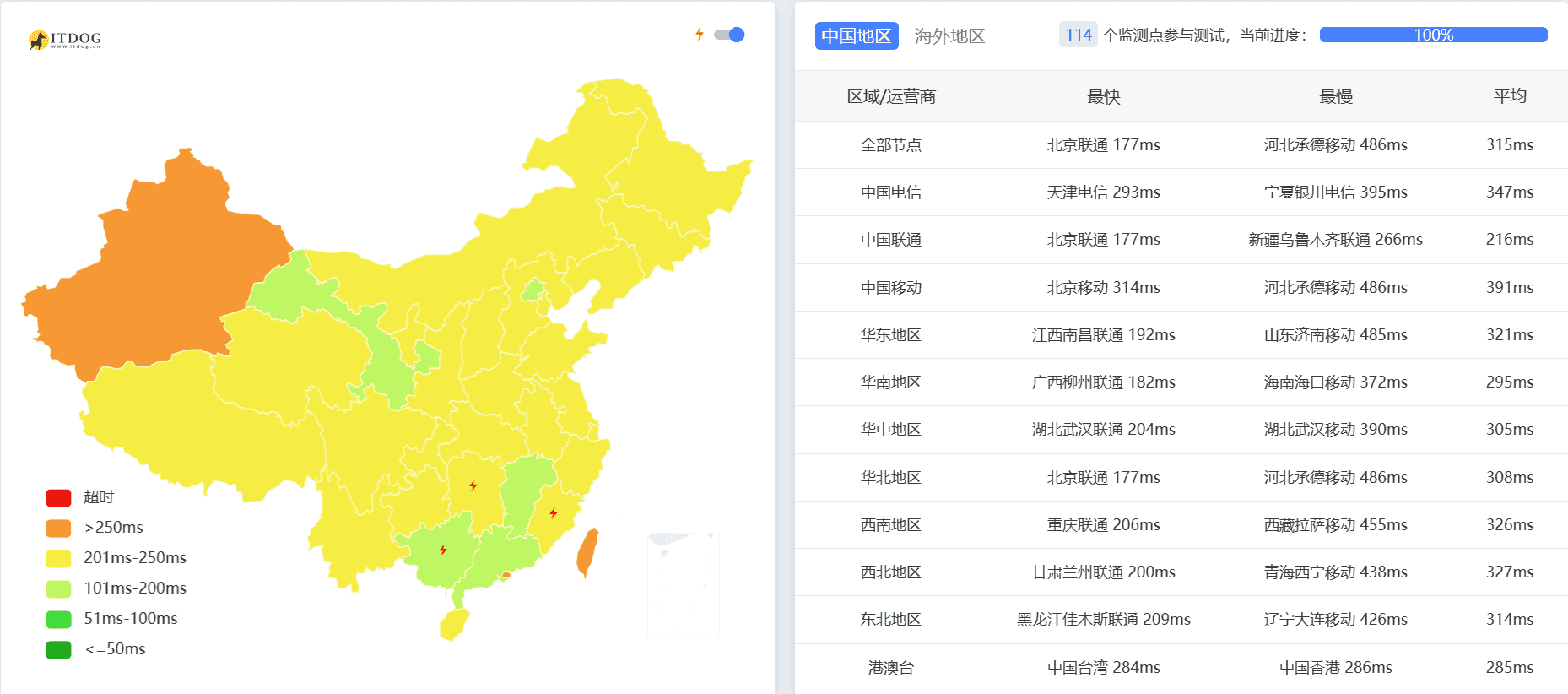Click 山东济南移动 485ms cell
This screenshot has width=1568, height=694.
point(1336,335)
